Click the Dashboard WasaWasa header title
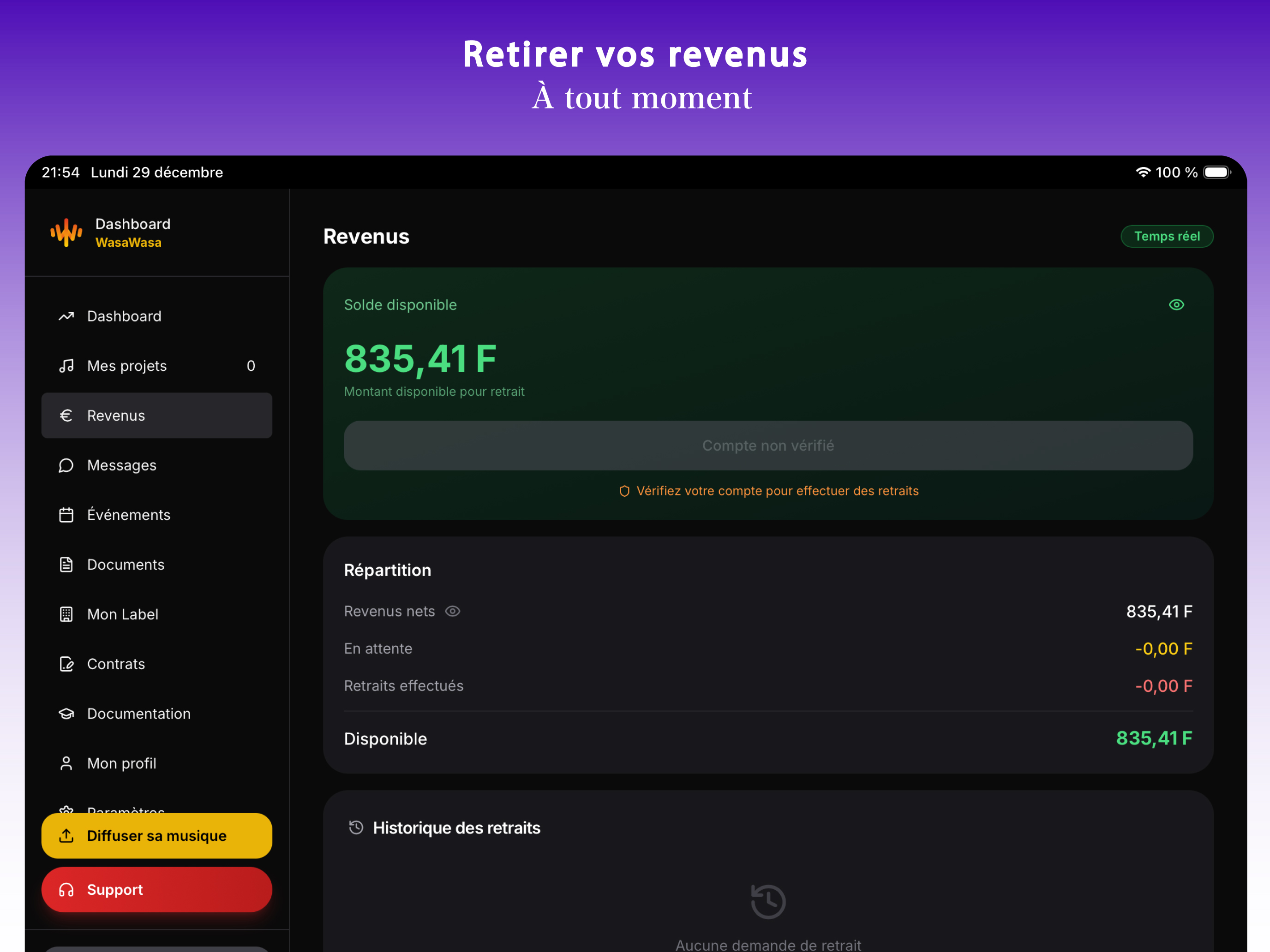1270x952 pixels. 132,233
